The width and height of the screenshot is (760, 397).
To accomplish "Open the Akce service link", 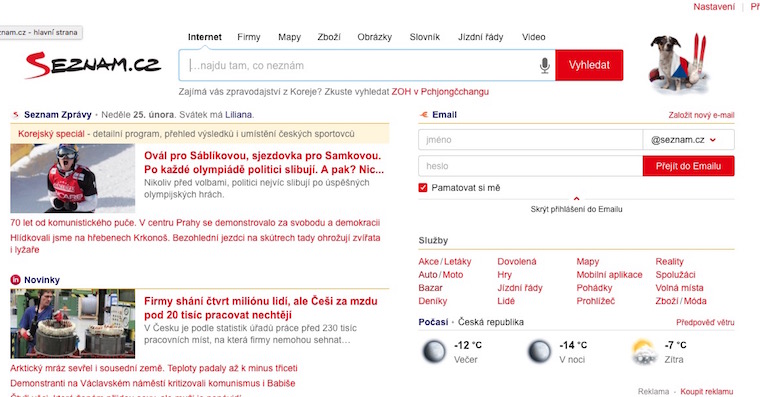I will (428, 261).
